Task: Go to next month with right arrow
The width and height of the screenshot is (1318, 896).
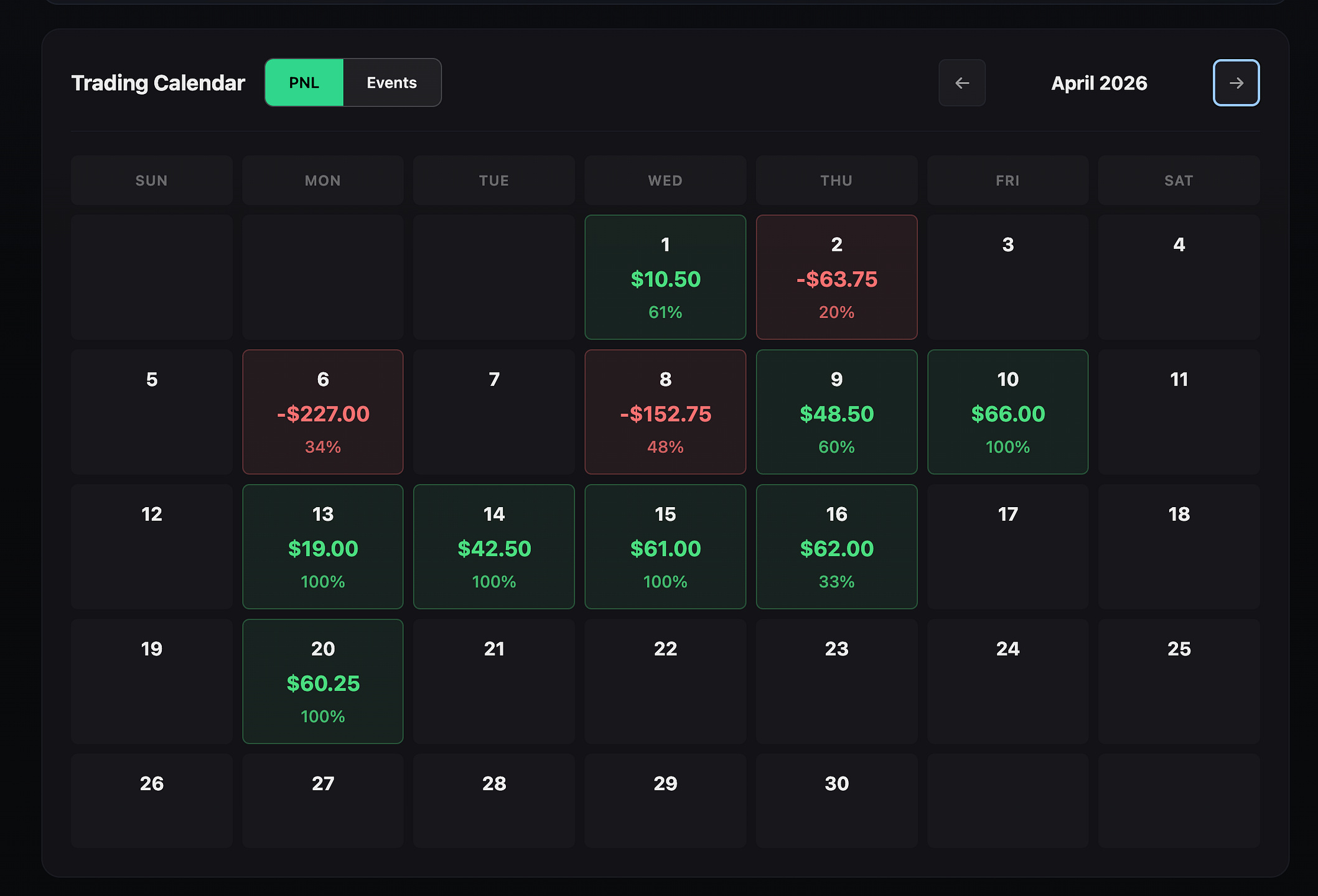Action: click(1236, 83)
